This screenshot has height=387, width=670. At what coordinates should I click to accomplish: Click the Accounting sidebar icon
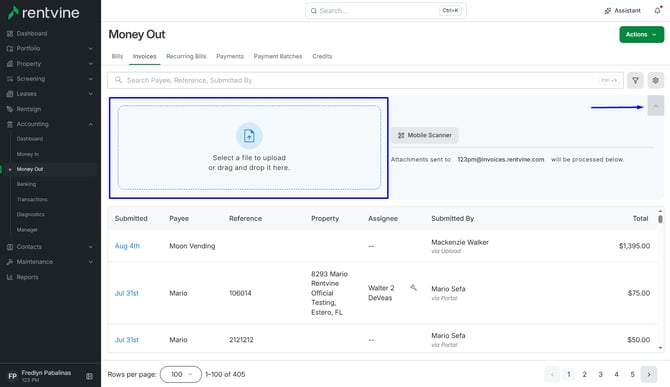10,124
